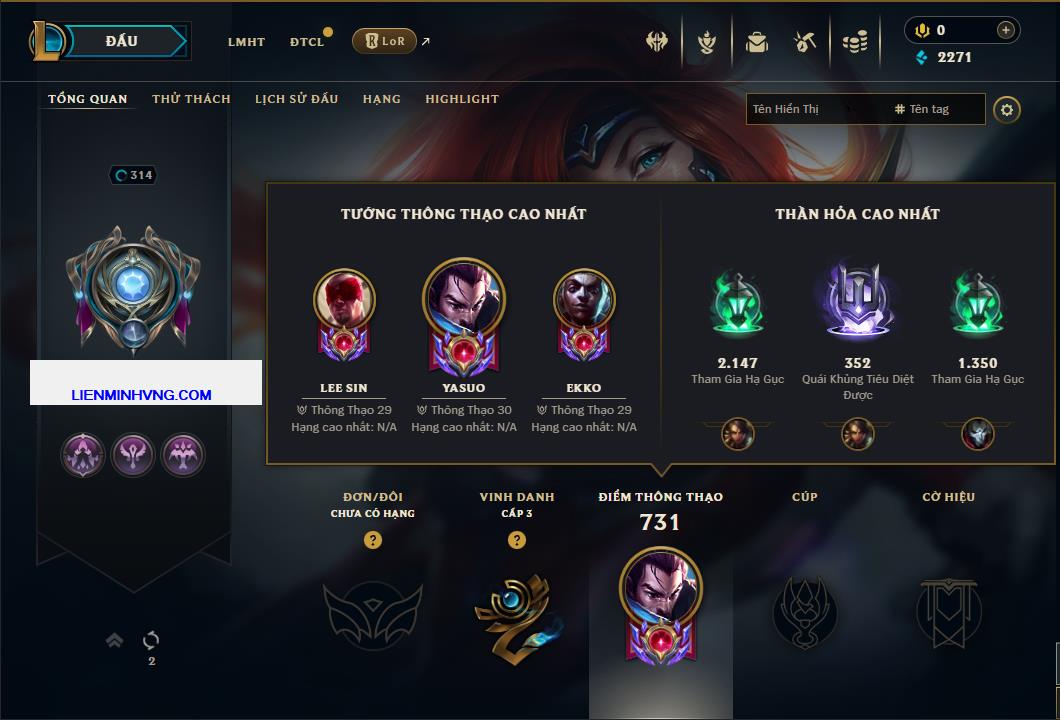
Task: Click the Tên Hiển Thị search field
Action: coord(815,109)
